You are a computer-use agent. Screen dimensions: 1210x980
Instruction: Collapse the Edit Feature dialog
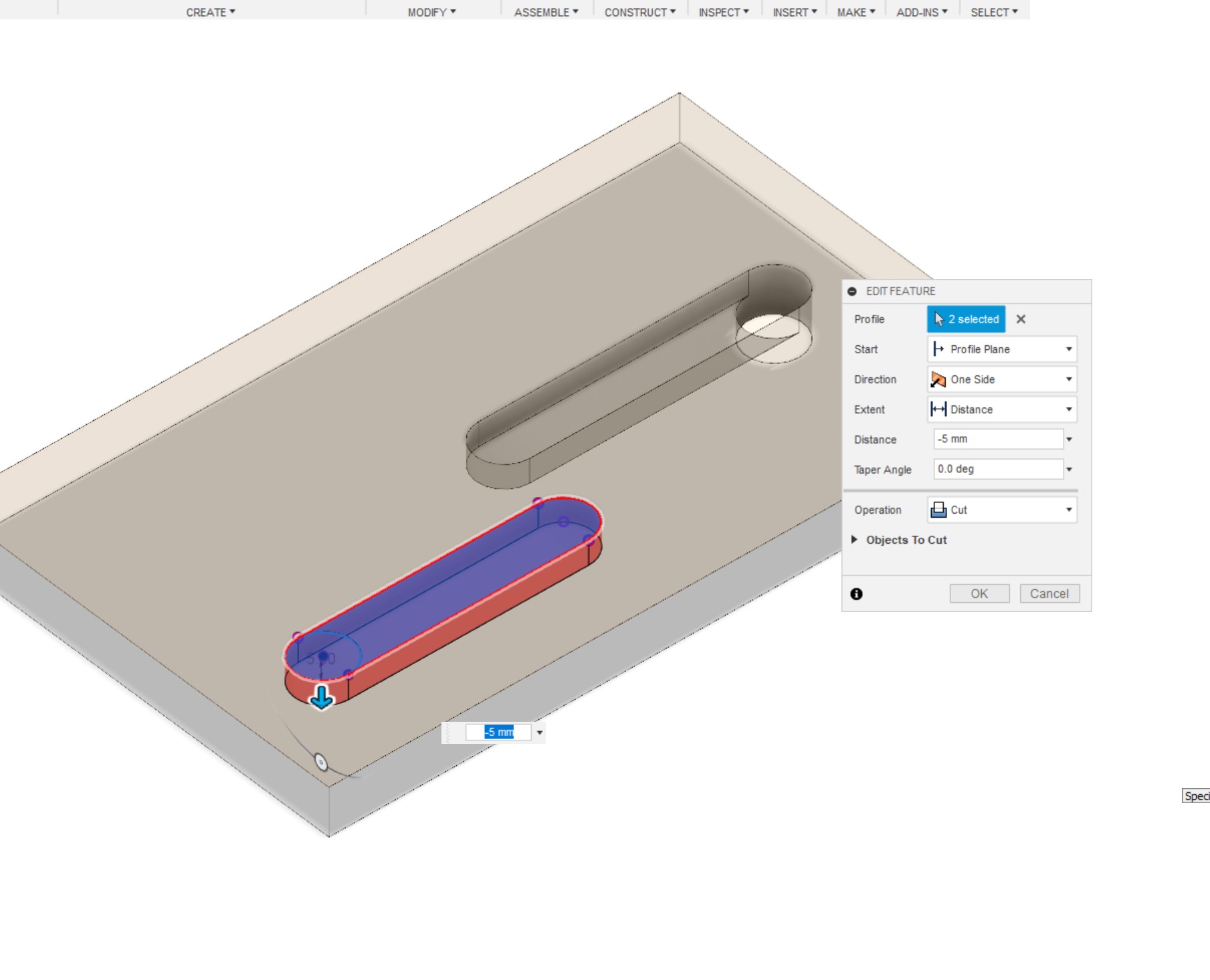click(x=851, y=292)
